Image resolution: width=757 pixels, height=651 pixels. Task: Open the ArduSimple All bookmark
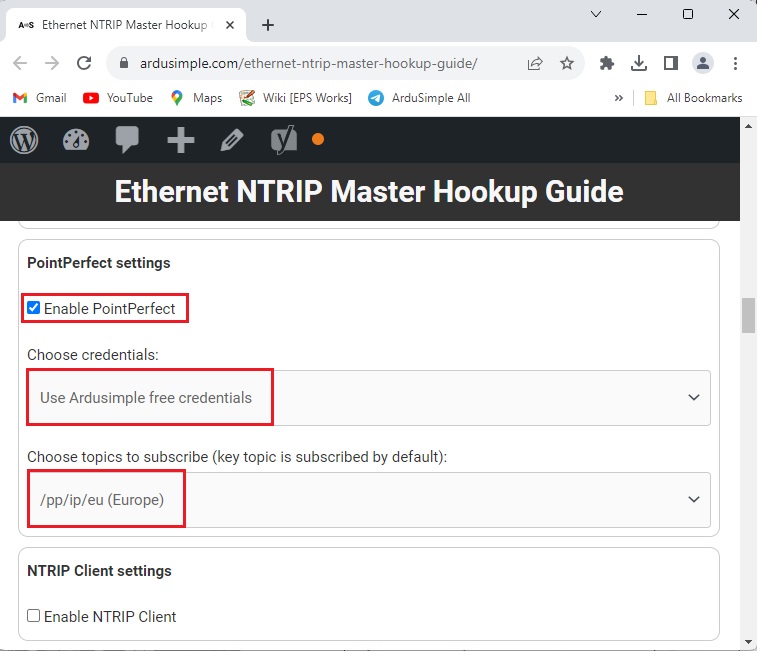click(418, 98)
